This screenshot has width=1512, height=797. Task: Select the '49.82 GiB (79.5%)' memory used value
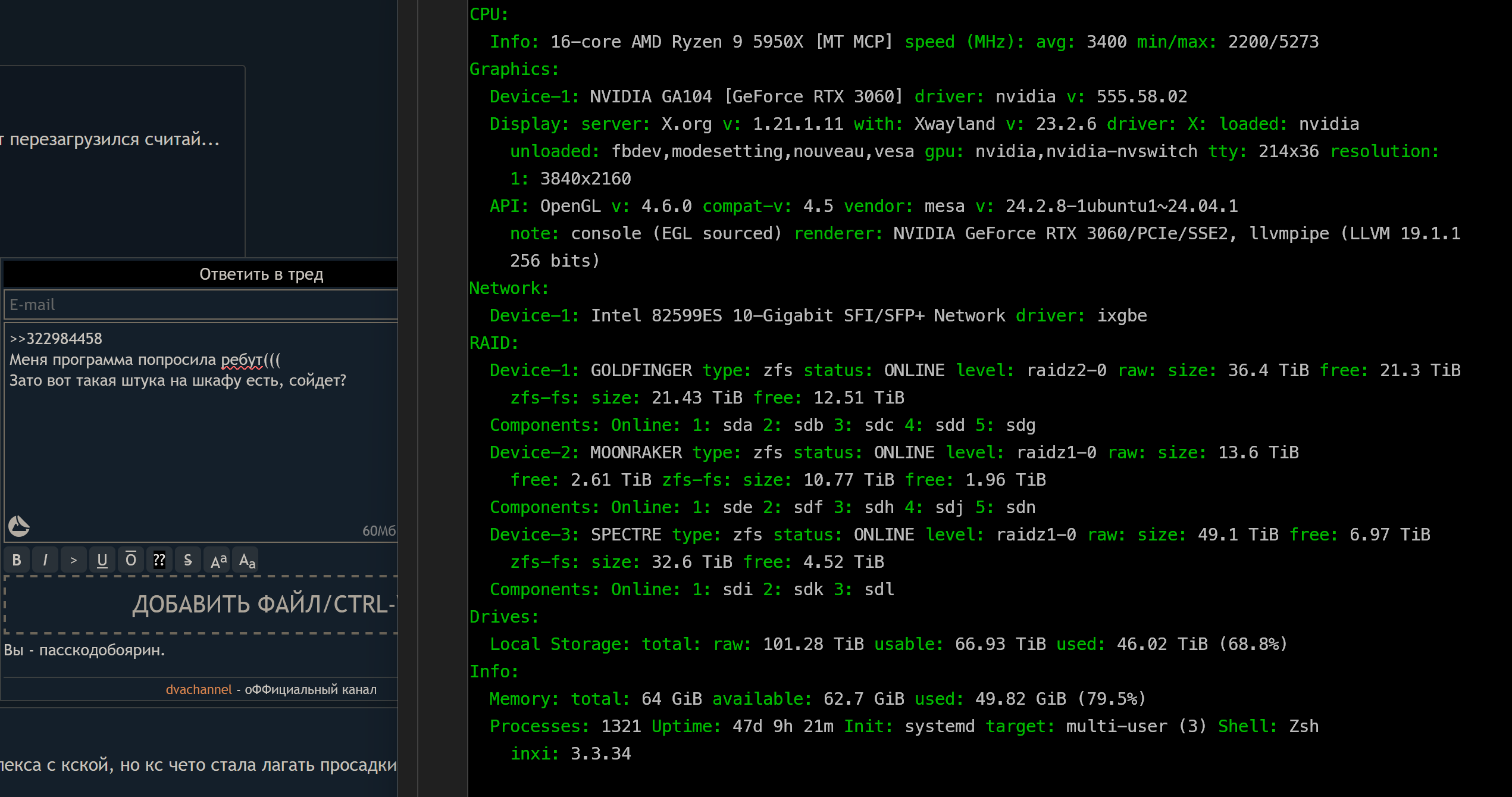tap(1060, 699)
